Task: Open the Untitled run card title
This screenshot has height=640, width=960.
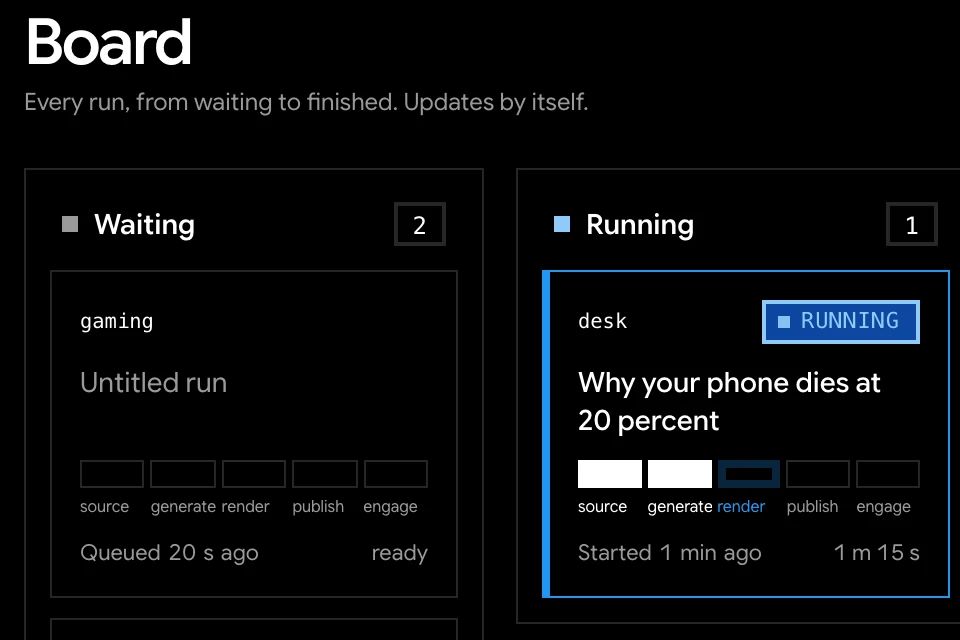Action: (x=153, y=383)
